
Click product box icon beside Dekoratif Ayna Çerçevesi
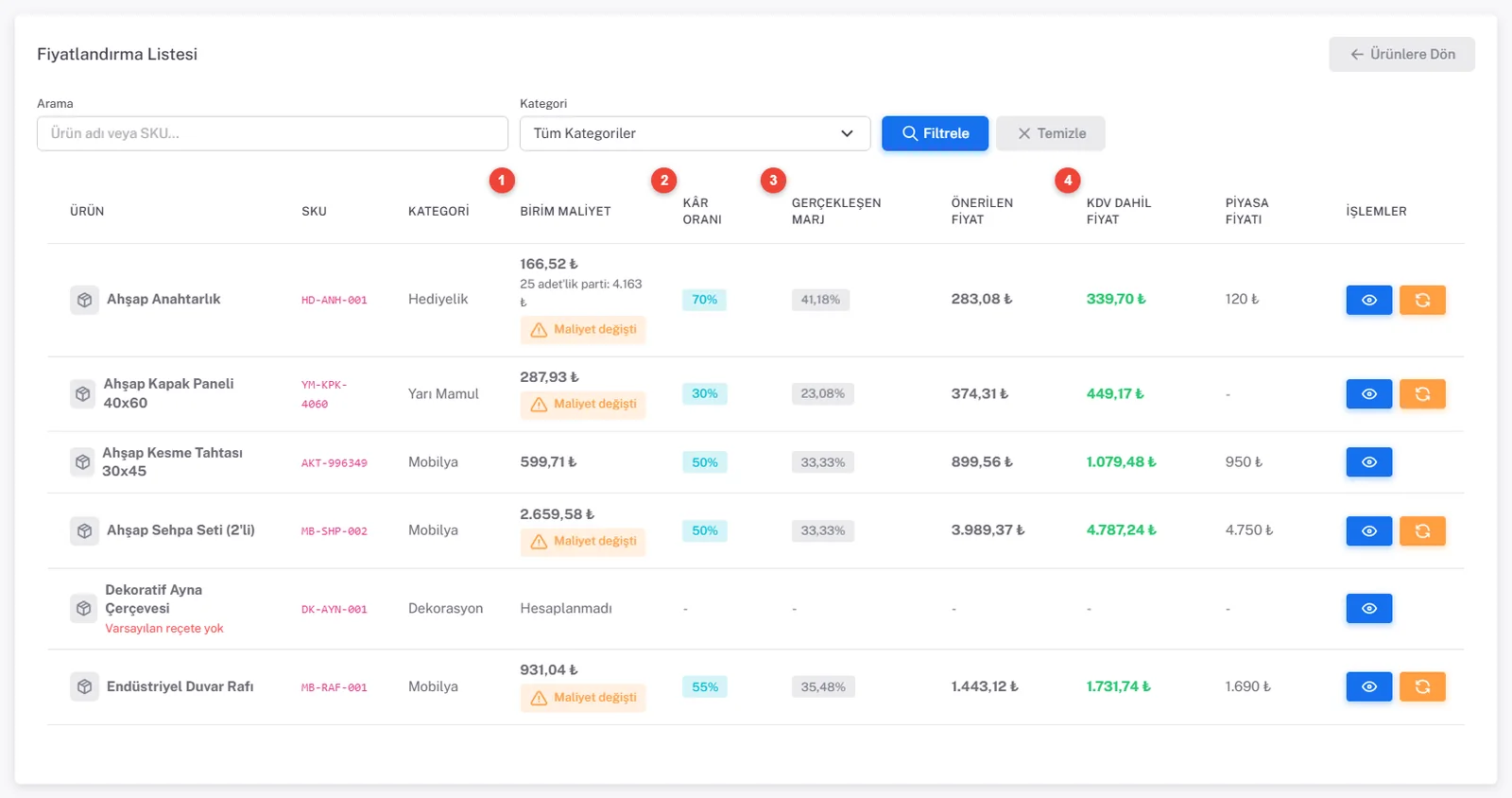point(83,609)
